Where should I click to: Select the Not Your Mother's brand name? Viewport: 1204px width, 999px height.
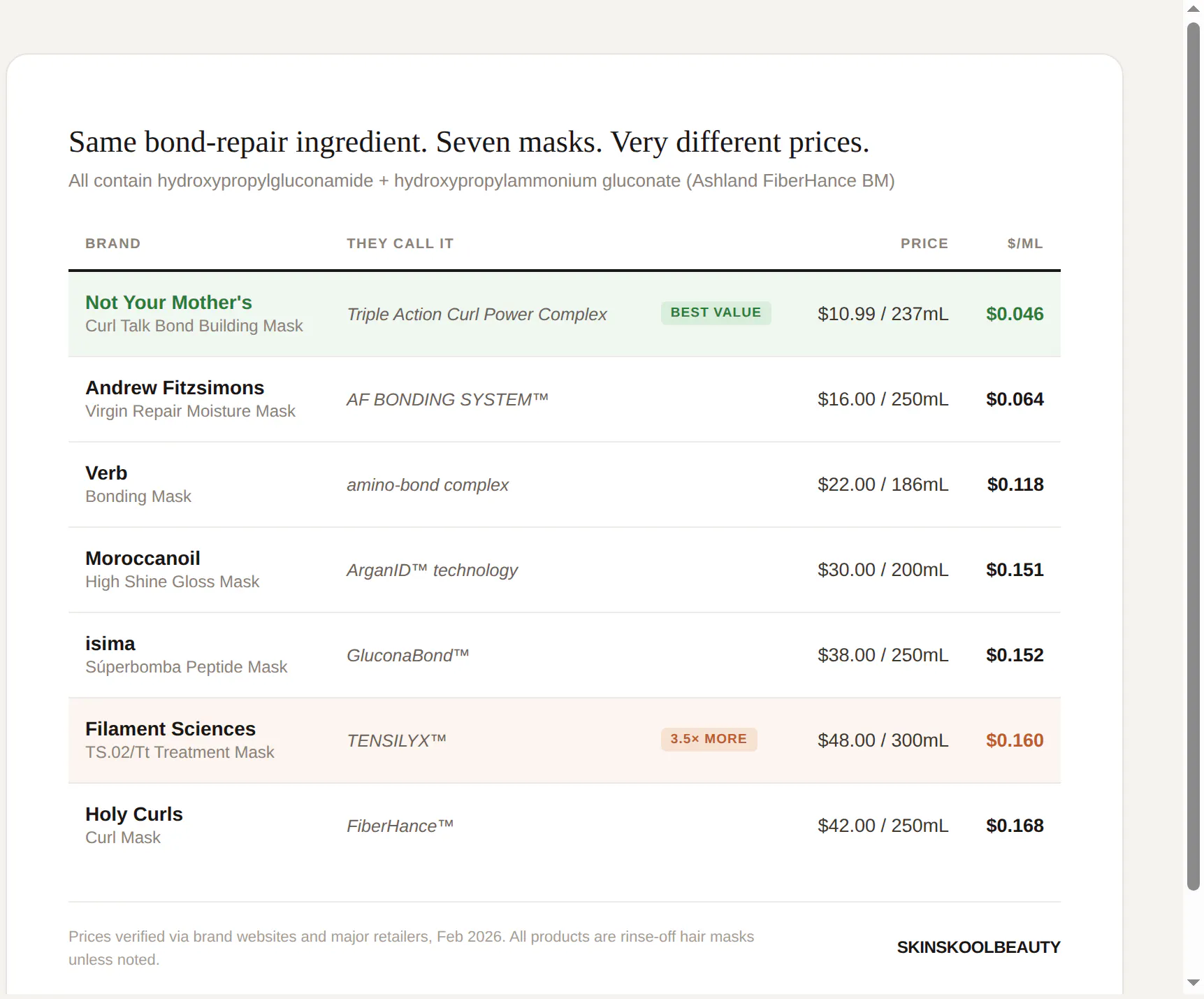[168, 302]
